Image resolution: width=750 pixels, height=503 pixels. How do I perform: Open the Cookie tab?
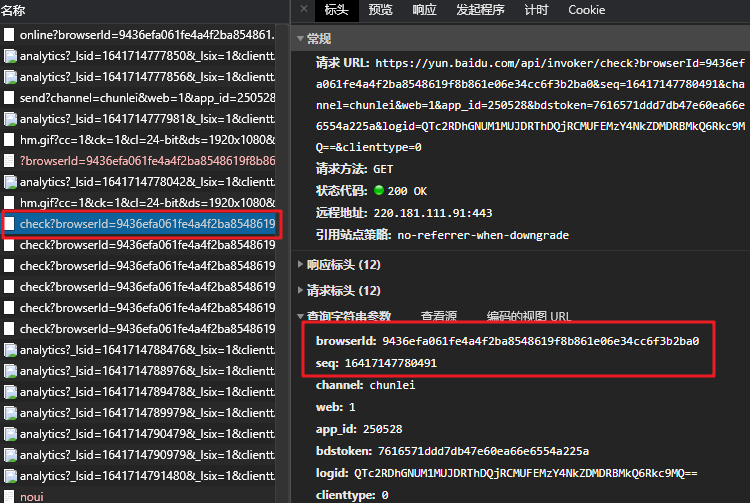(586, 10)
